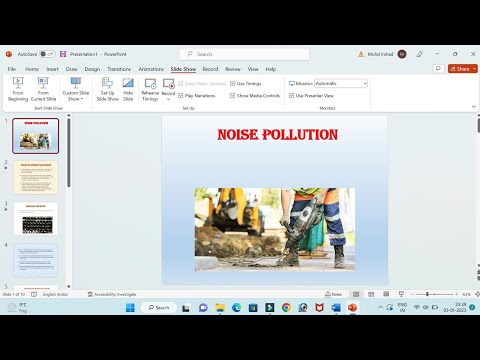Click Accessibility: Investigate in status bar
Screen dimensions: 480x360
click(x=112, y=294)
